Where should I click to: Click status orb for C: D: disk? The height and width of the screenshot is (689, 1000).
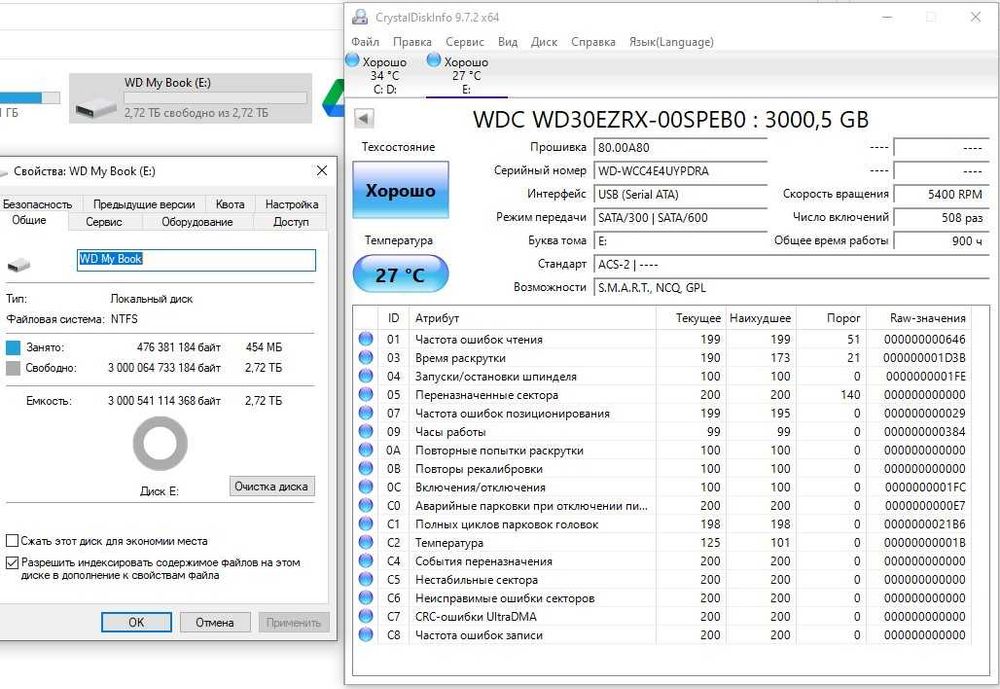pos(353,60)
